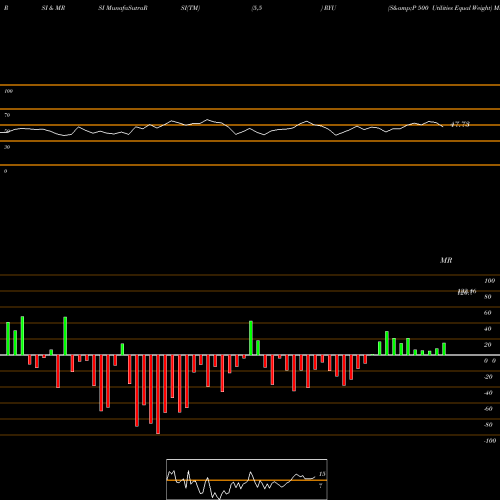Click the MR axis label 60
The height and width of the screenshot is (500, 500).
click(x=488, y=313)
